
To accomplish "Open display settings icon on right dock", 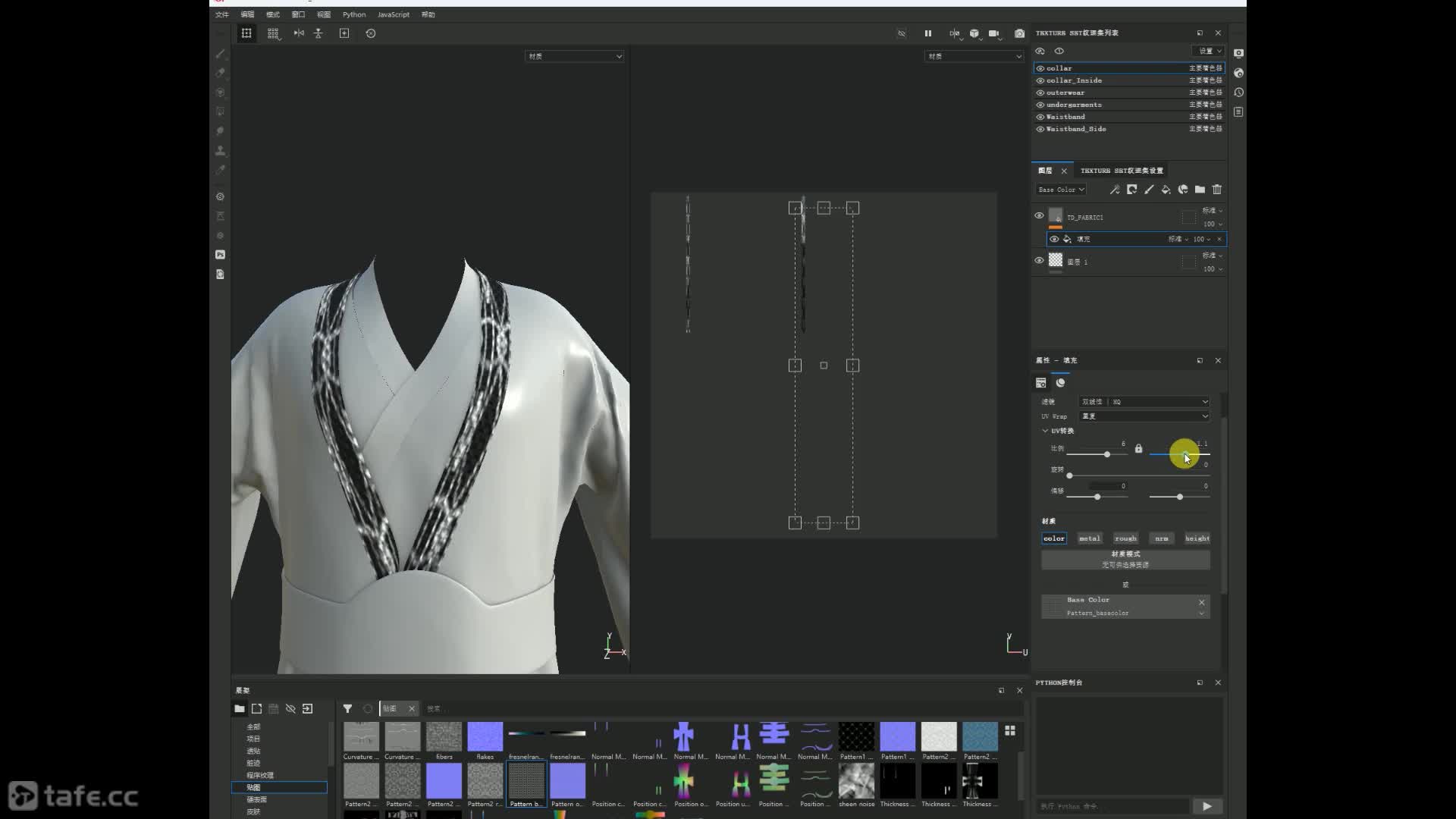I will tap(1238, 53).
